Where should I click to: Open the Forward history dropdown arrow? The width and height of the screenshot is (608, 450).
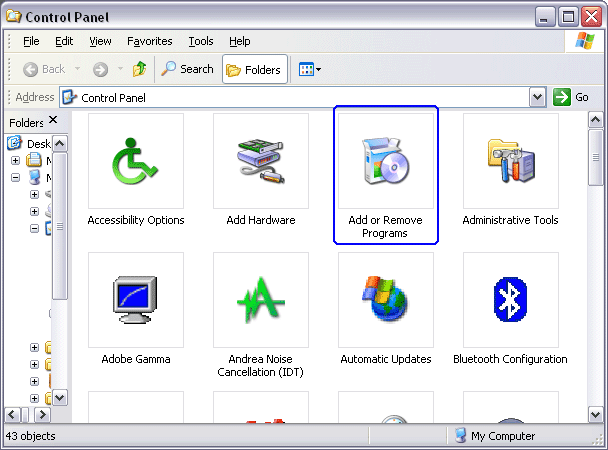point(120,69)
